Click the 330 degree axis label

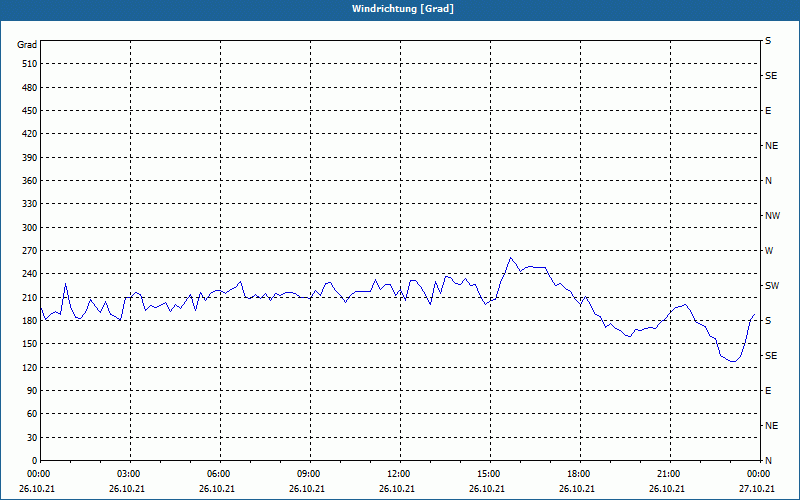pos(30,204)
